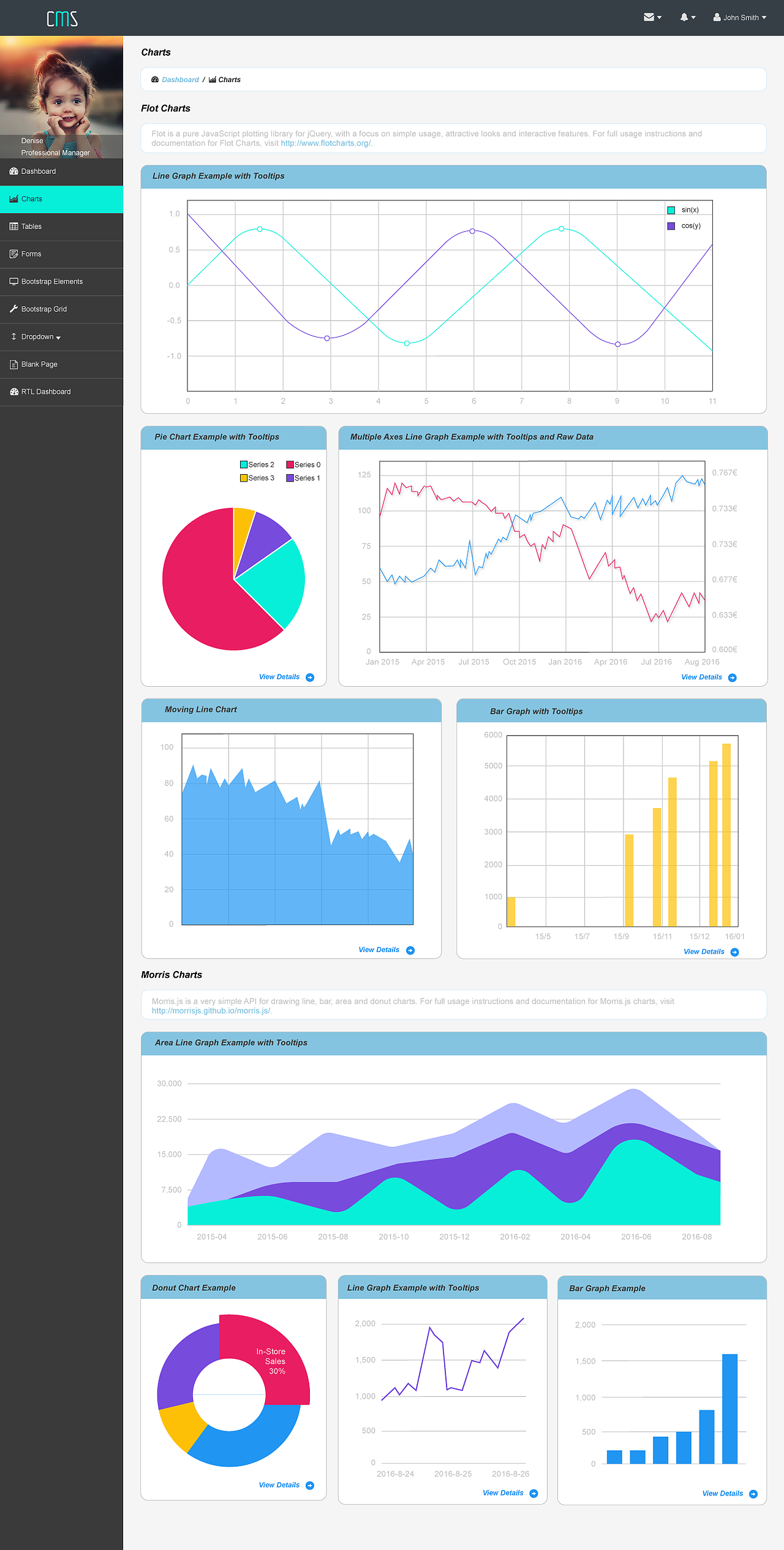Screen dimensions: 784x1550
Task: Expand the Dropdown sidebar item
Action: [x=61, y=337]
